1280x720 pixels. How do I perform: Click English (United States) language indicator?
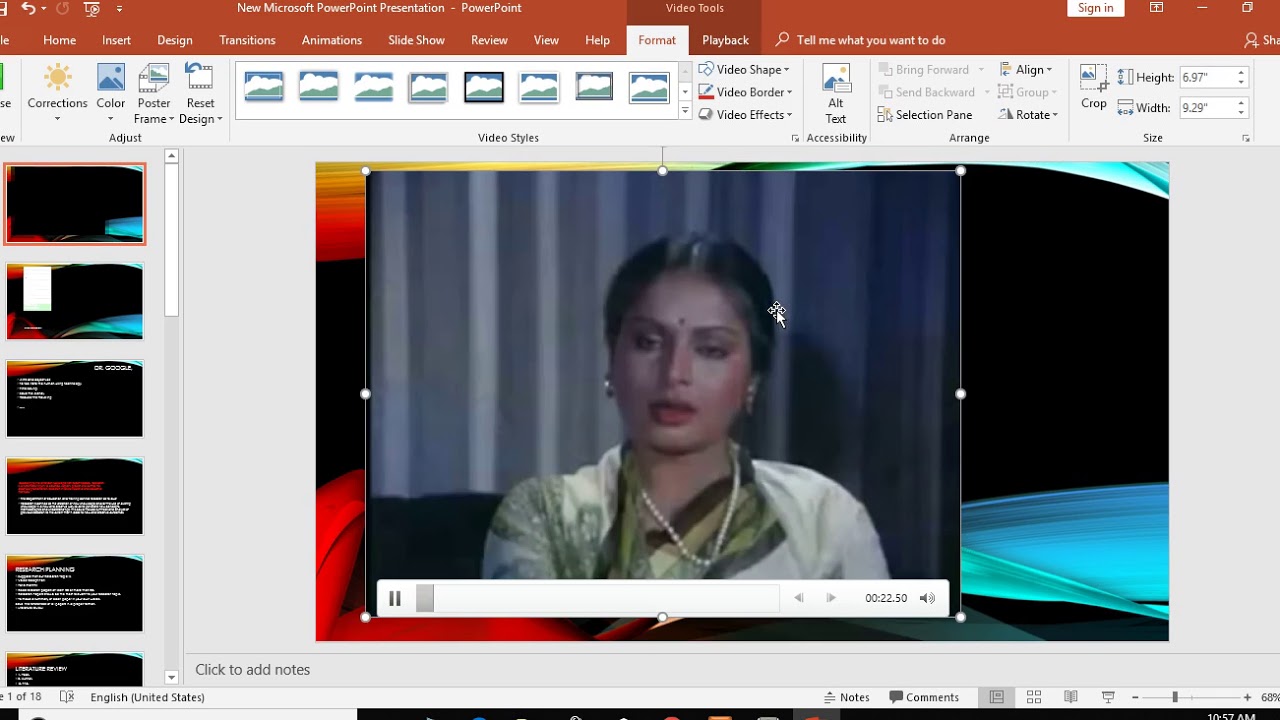point(147,697)
